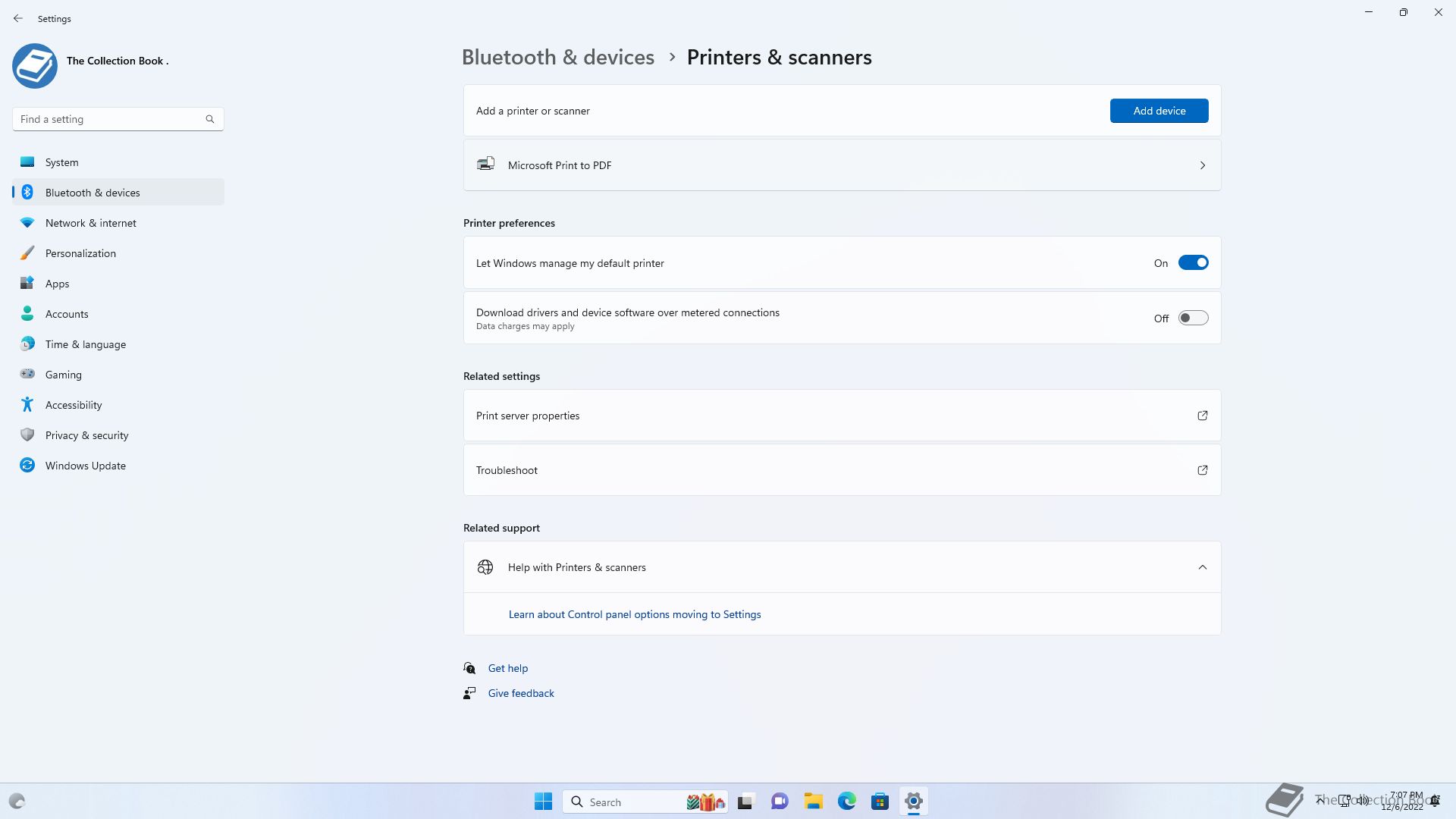Click the taskbar Search box
Image resolution: width=1456 pixels, height=819 pixels.
pyautogui.click(x=645, y=802)
